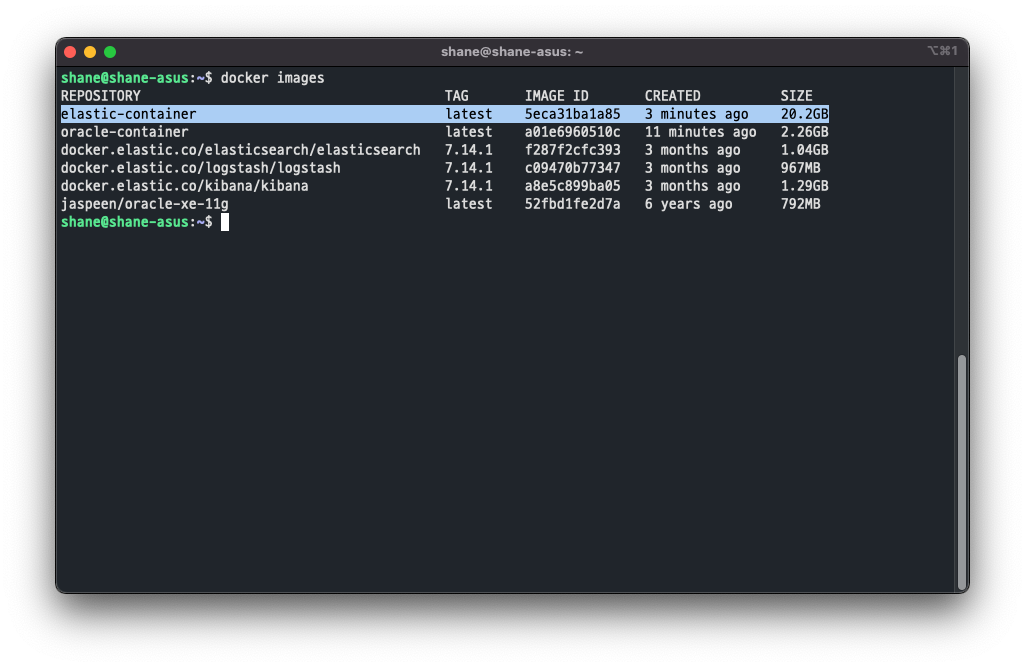Click the yellow minimize window button
The height and width of the screenshot is (667, 1025).
coord(90,52)
